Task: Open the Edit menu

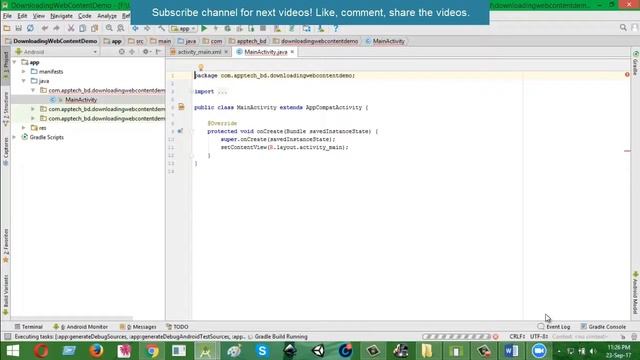Action: [x=22, y=16]
